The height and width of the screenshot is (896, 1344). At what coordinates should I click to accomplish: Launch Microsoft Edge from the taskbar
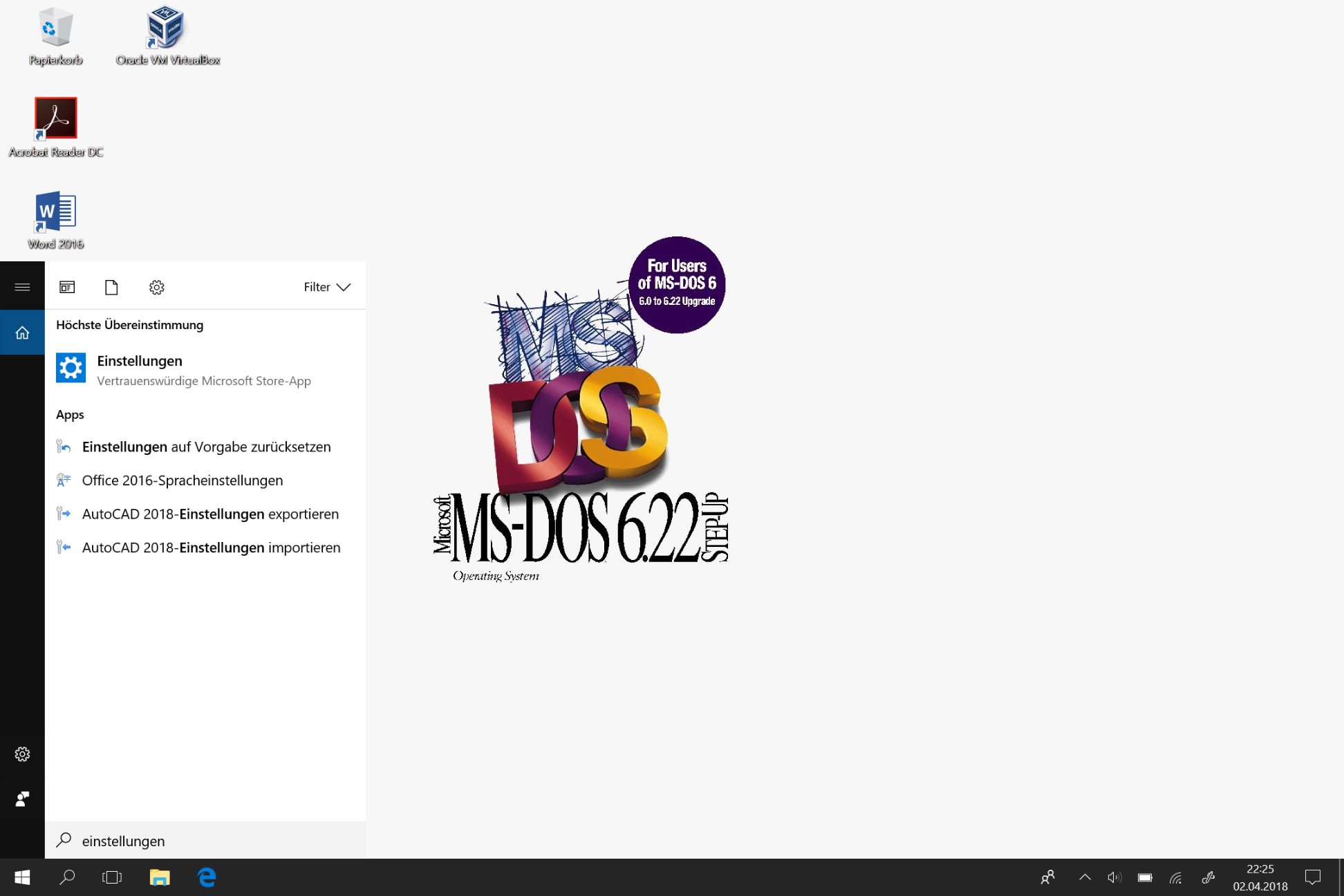(x=207, y=877)
